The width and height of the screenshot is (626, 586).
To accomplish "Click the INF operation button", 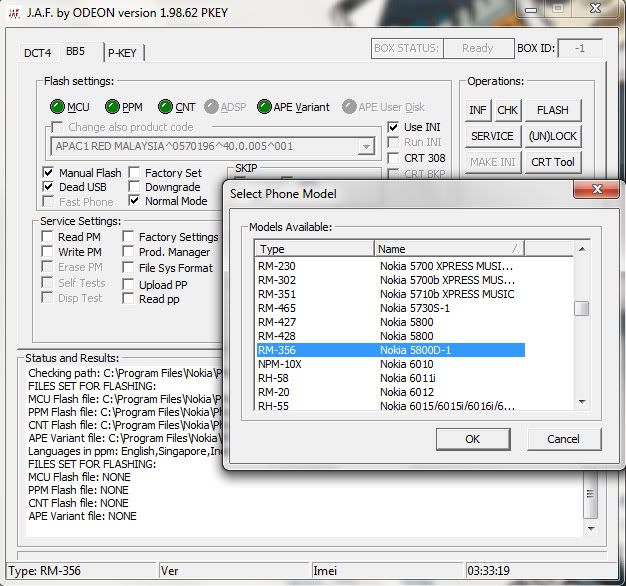I will tap(478, 110).
